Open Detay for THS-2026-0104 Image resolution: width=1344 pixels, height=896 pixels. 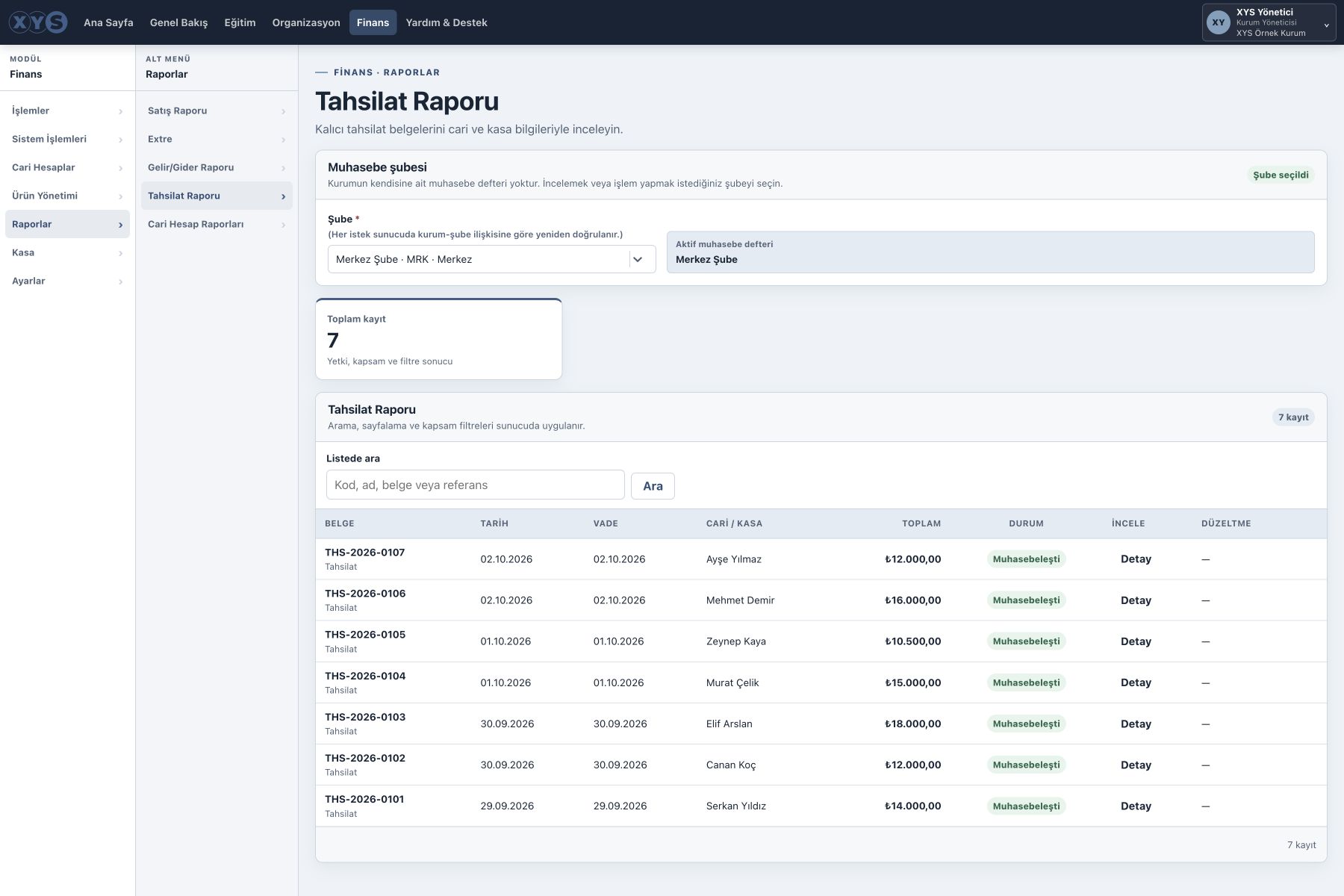1136,682
